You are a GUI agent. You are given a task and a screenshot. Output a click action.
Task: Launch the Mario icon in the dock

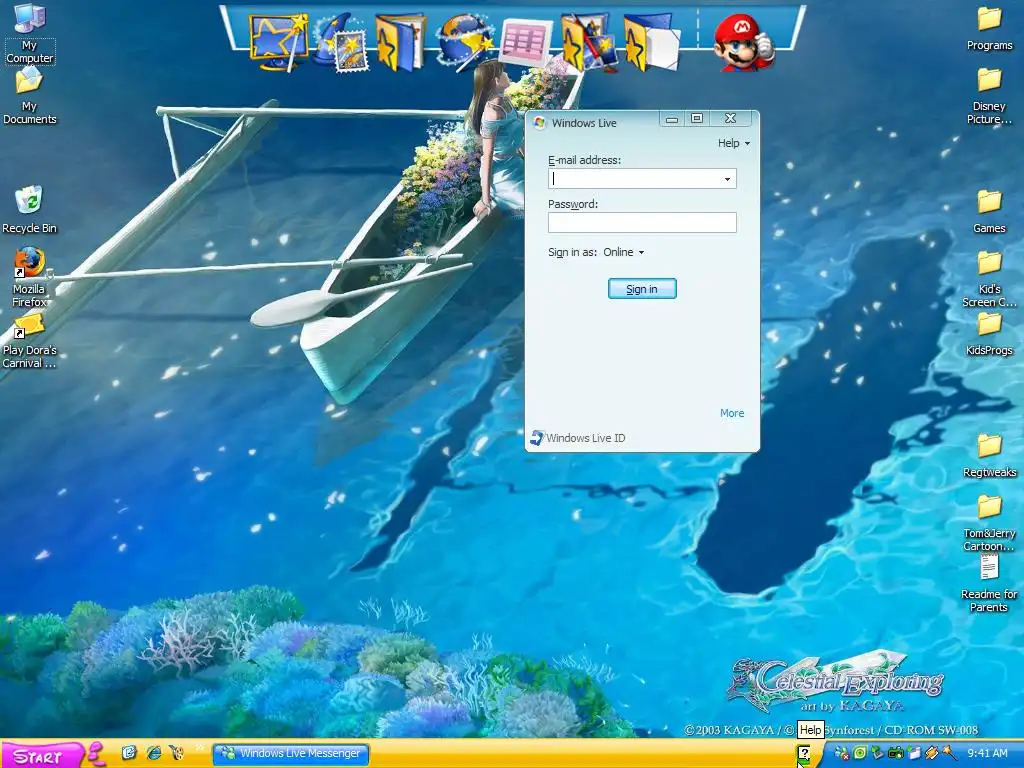[743, 43]
